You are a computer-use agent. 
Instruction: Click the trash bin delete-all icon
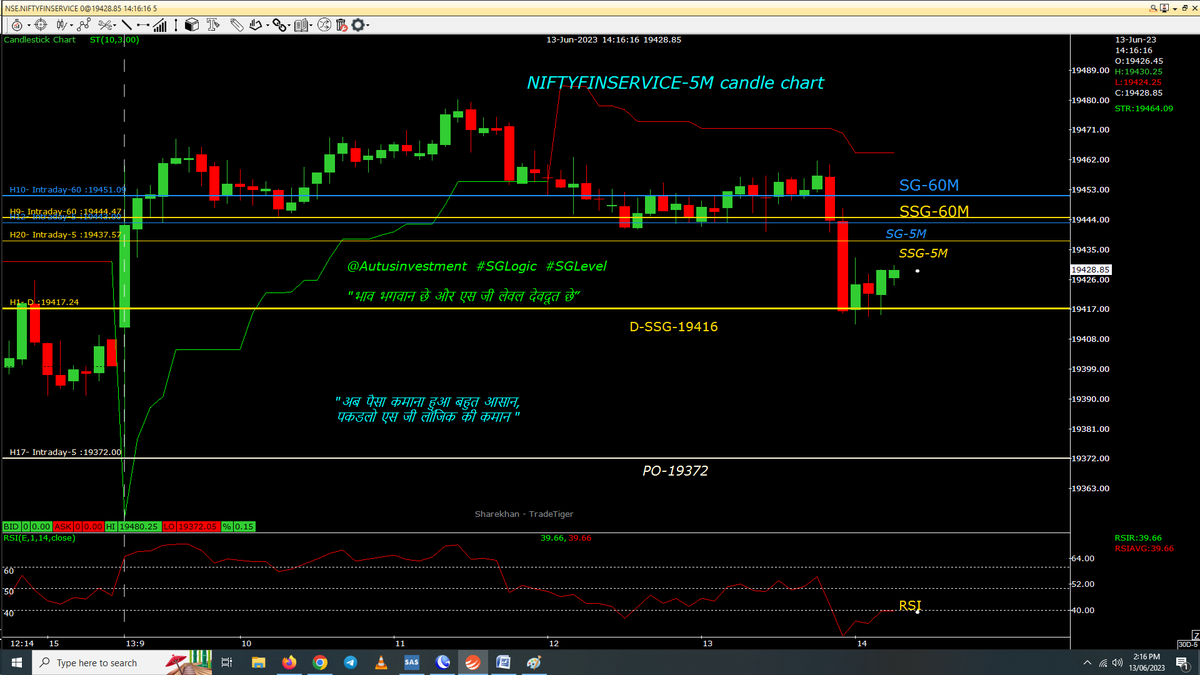[341, 25]
